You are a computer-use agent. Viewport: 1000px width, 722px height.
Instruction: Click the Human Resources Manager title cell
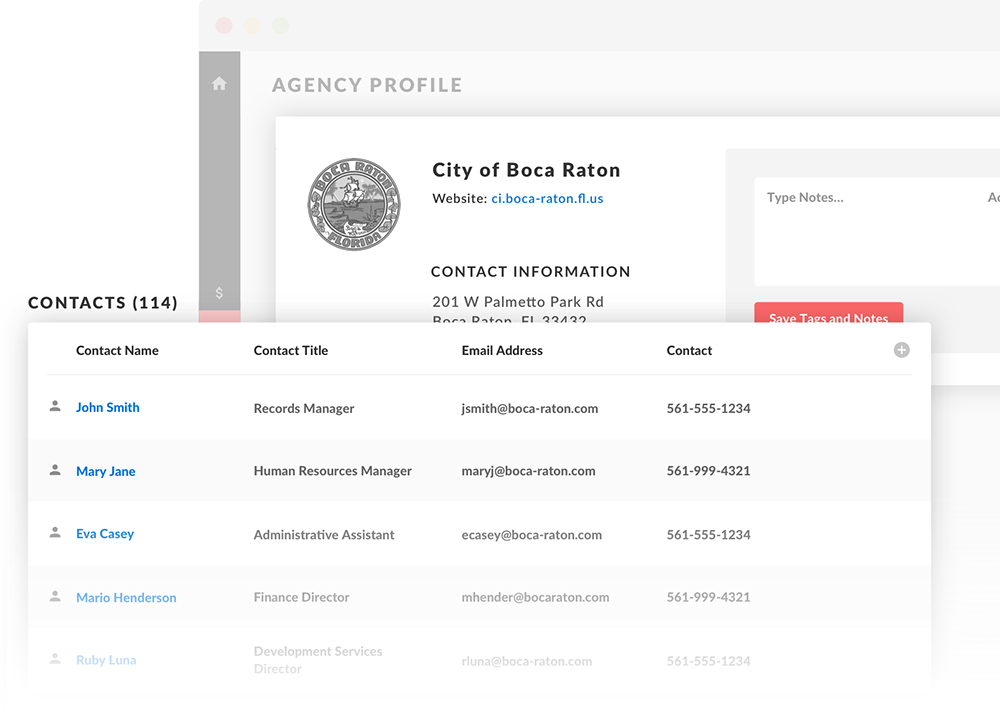click(x=333, y=471)
